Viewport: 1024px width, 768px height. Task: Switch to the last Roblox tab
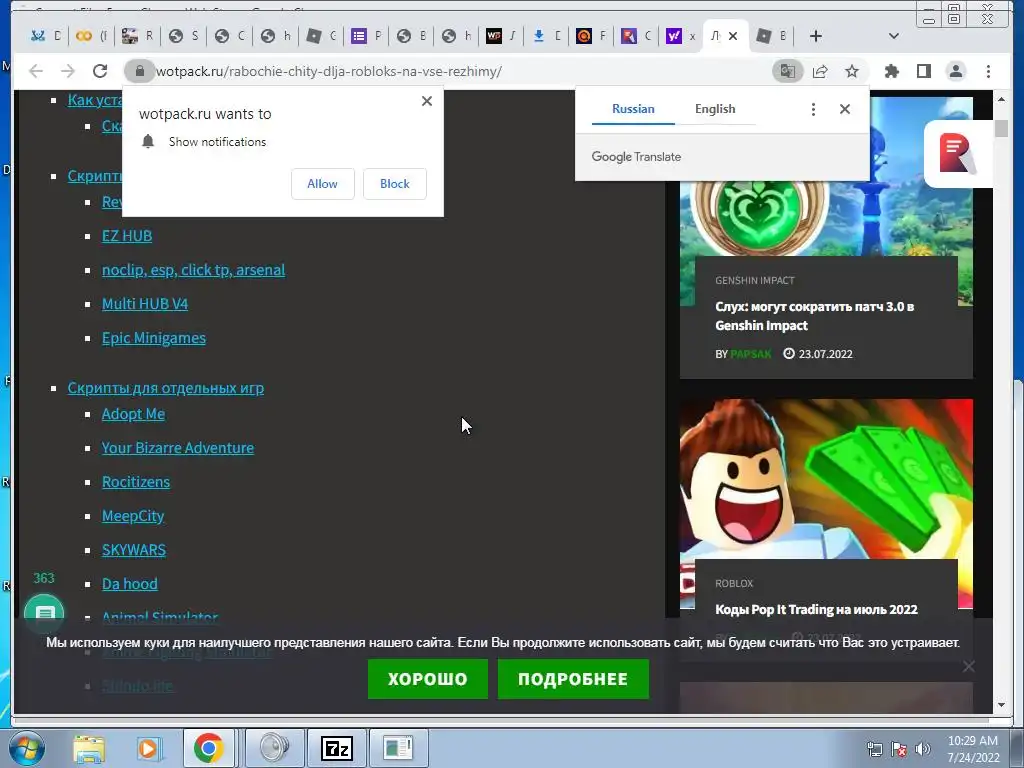pyautogui.click(x=771, y=36)
